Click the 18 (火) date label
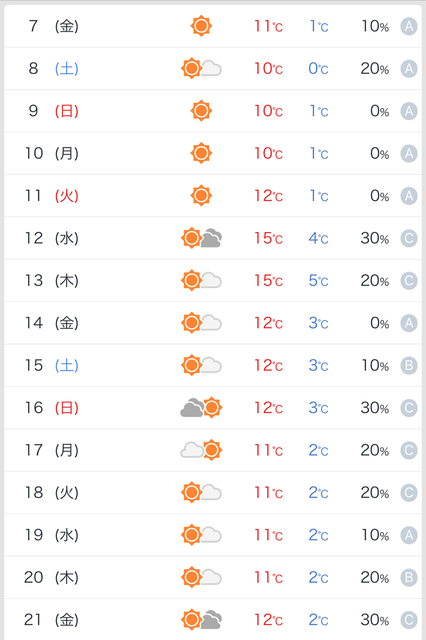 tap(52, 493)
